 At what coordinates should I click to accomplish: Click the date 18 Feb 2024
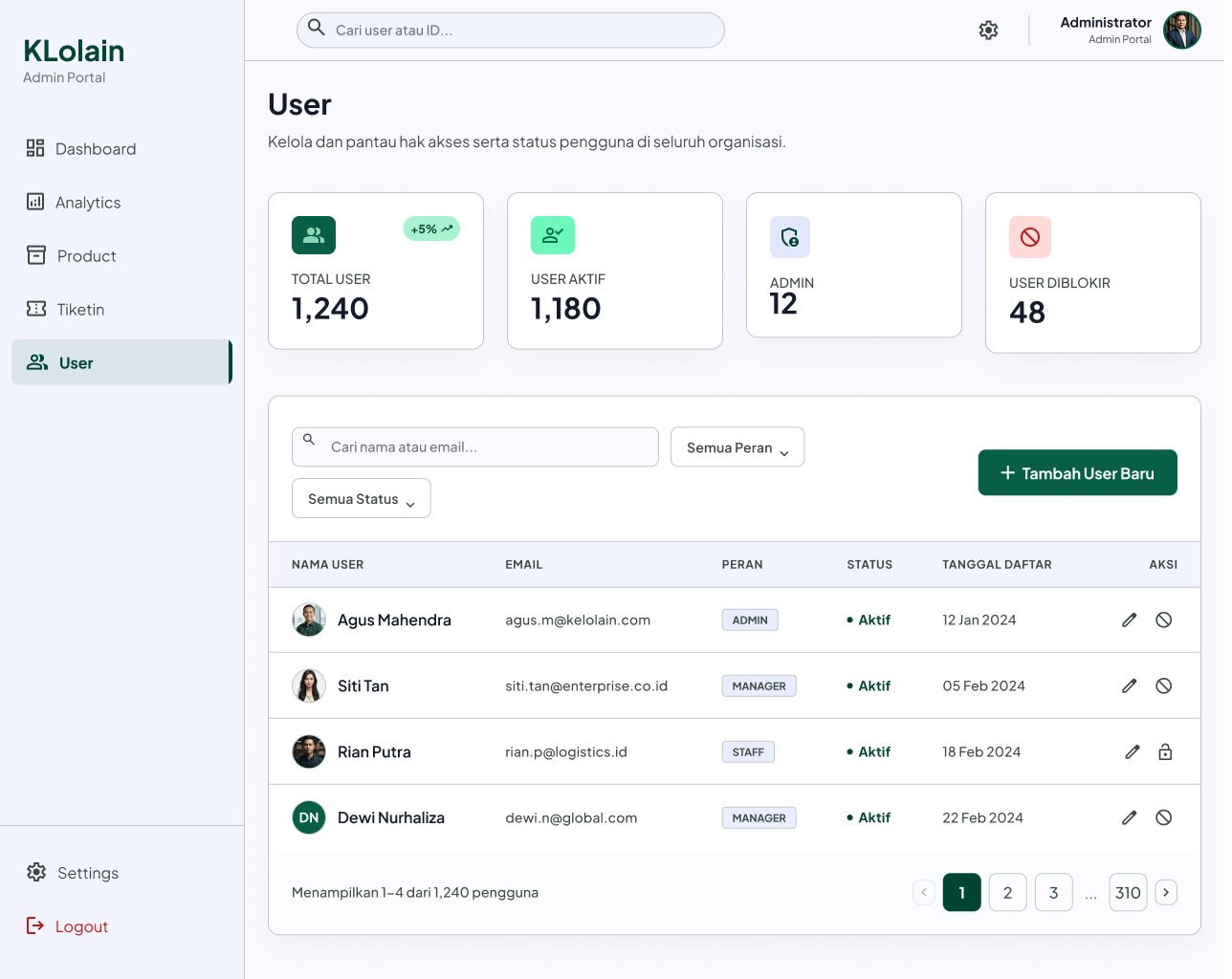point(981,751)
